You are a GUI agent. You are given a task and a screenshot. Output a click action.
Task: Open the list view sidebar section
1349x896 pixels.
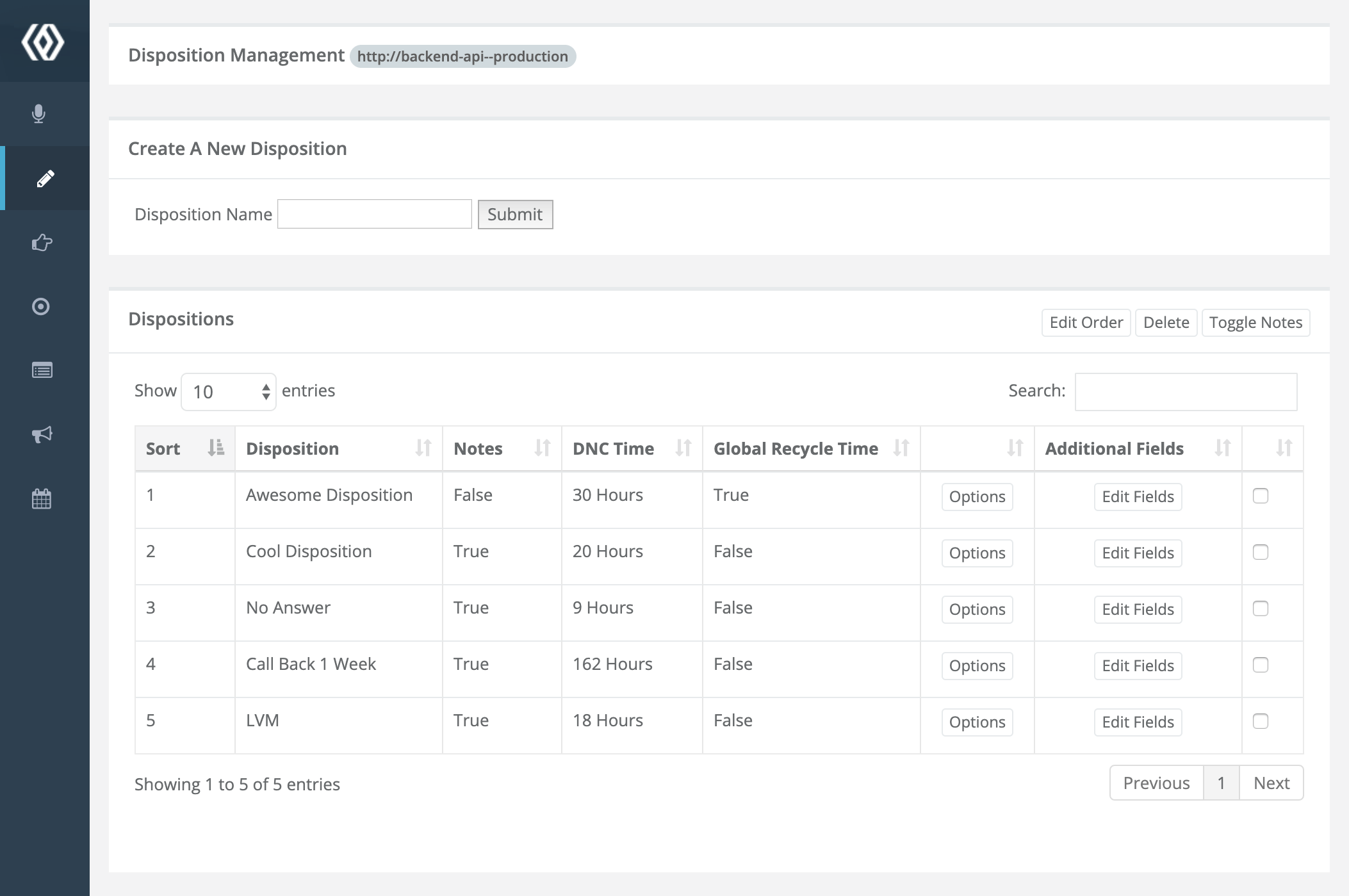pyautogui.click(x=42, y=370)
